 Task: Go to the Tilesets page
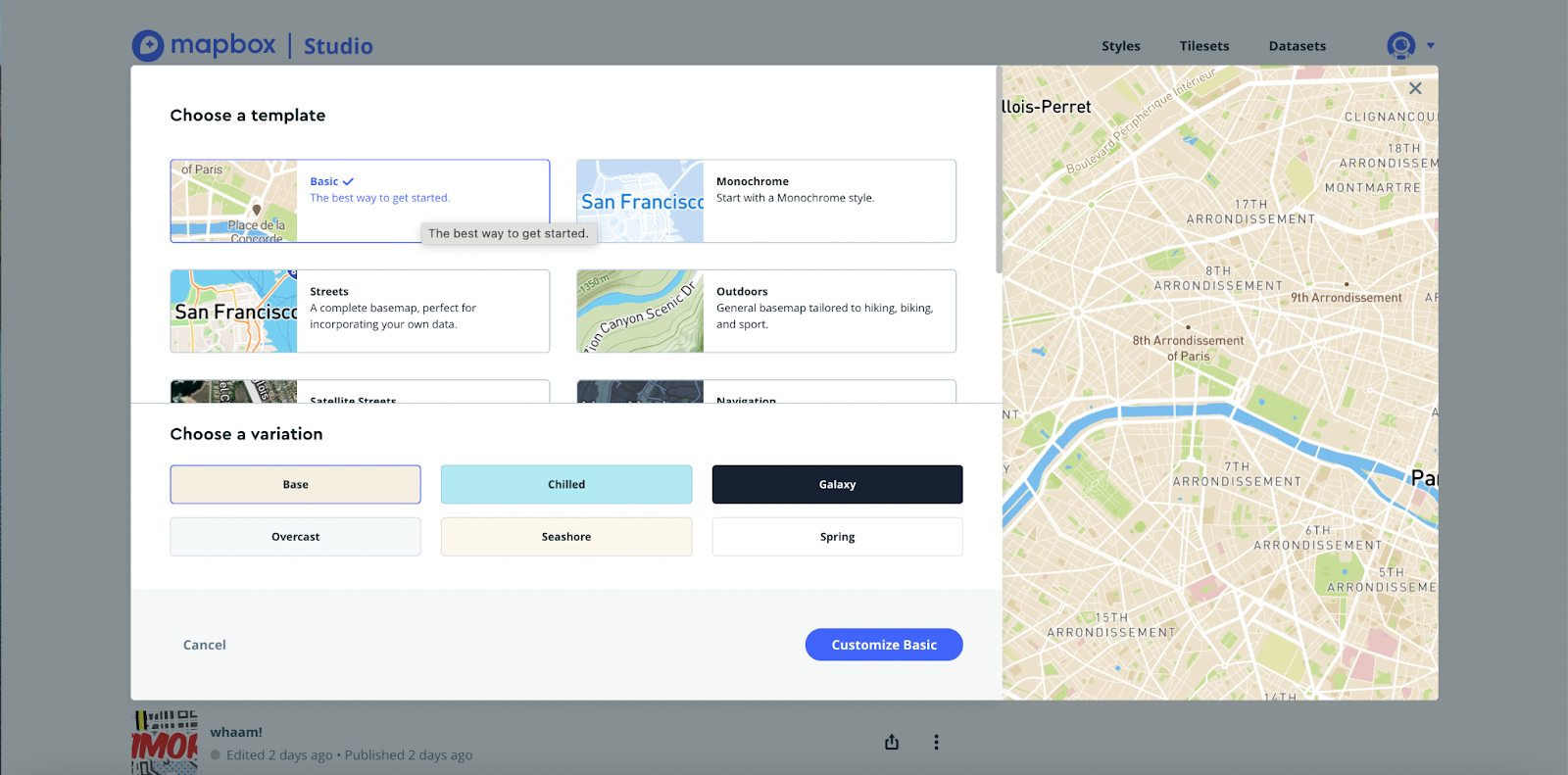coord(1204,46)
